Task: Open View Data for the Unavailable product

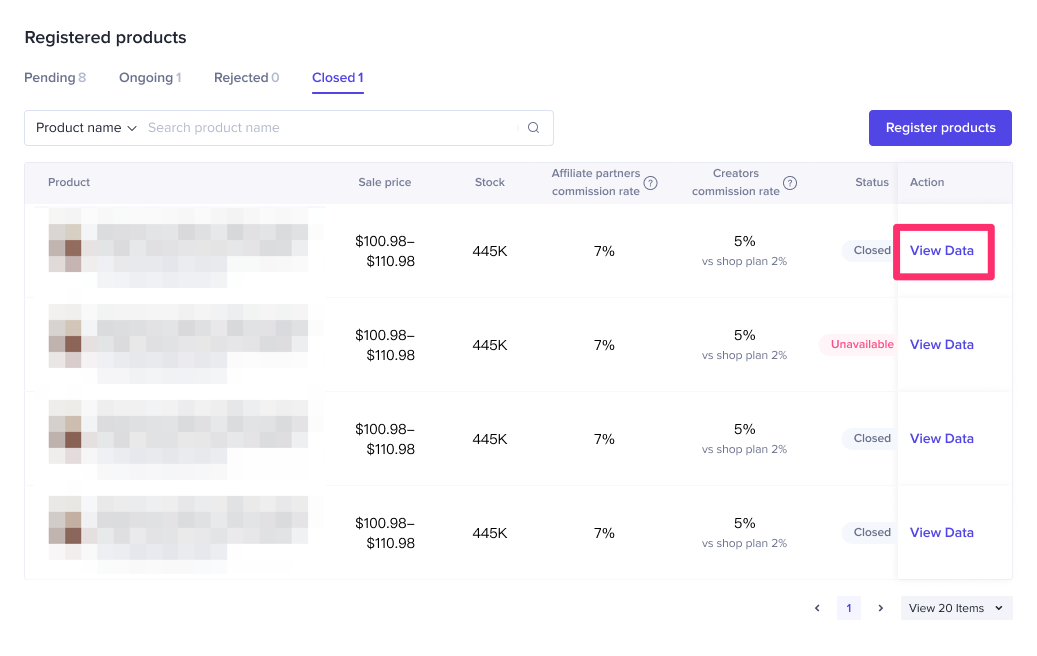Action: coord(941,345)
